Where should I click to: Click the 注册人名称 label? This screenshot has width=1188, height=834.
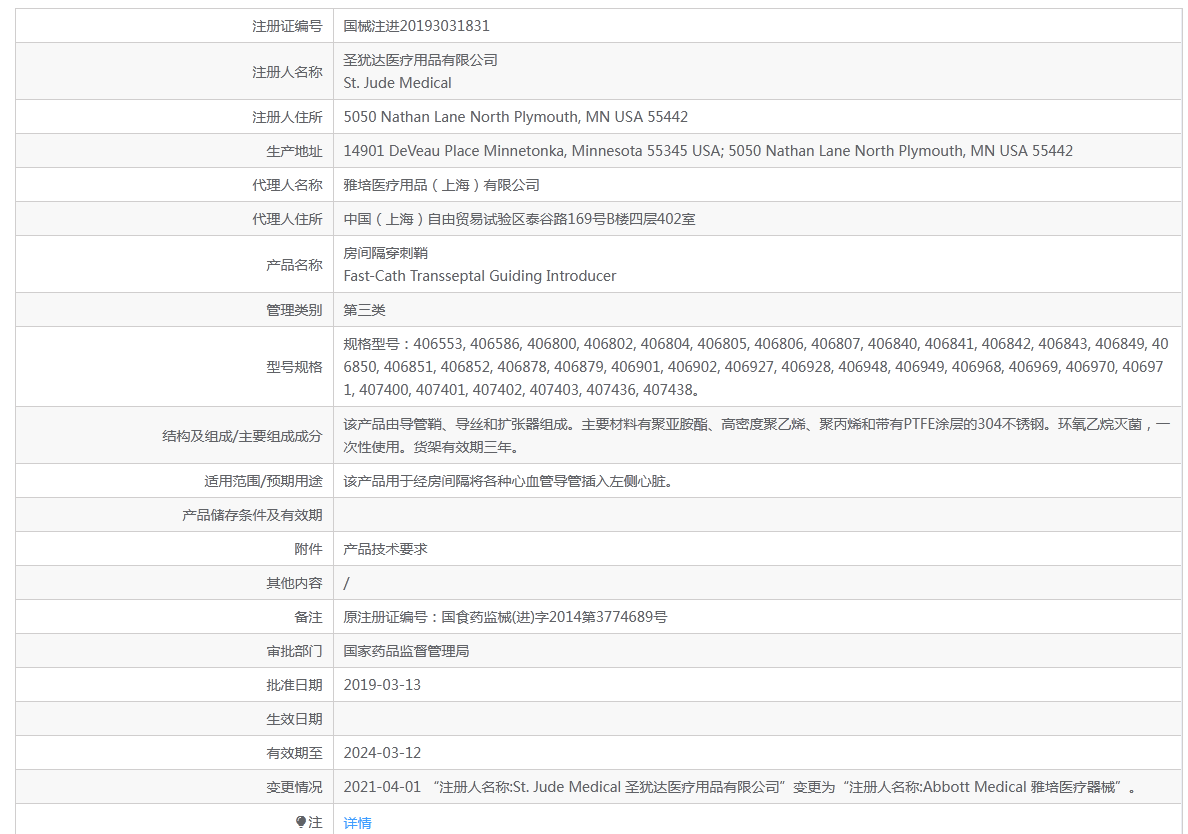click(287, 72)
